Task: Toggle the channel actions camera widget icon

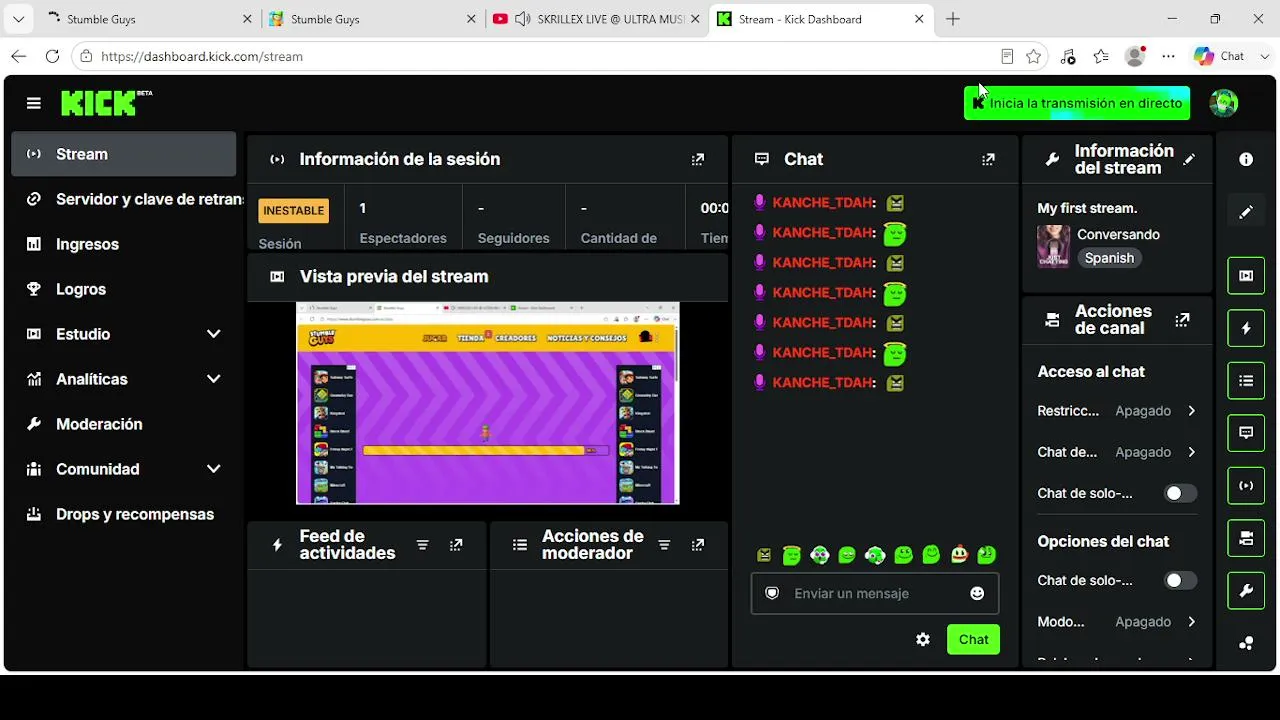Action: tap(1246, 538)
